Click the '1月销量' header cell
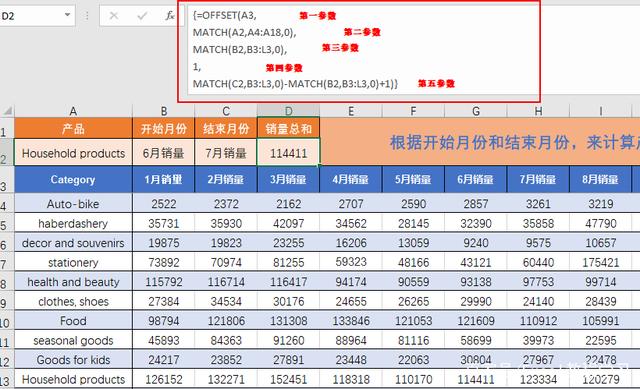Viewport: 640px width, 389px height. (x=164, y=179)
